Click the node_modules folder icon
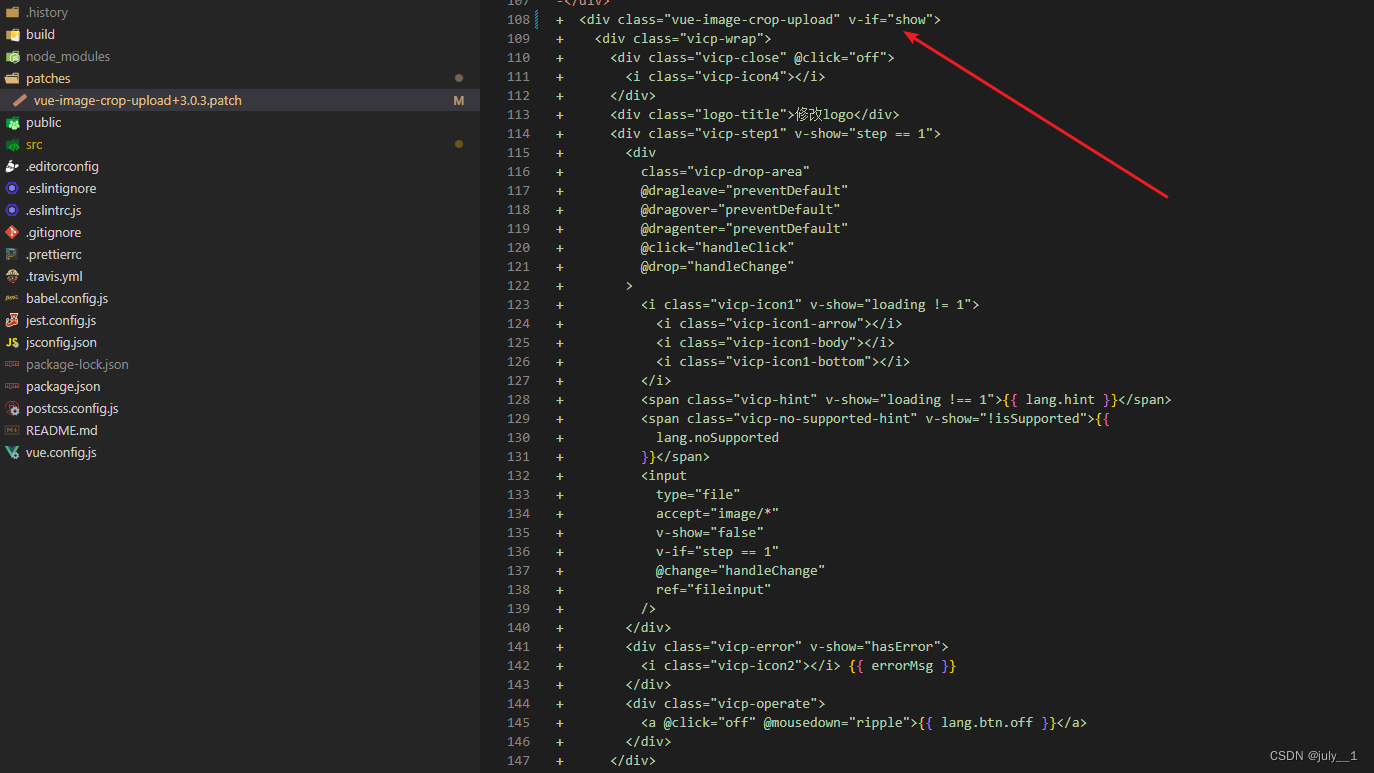The image size is (1374, 773). pyautogui.click(x=12, y=57)
